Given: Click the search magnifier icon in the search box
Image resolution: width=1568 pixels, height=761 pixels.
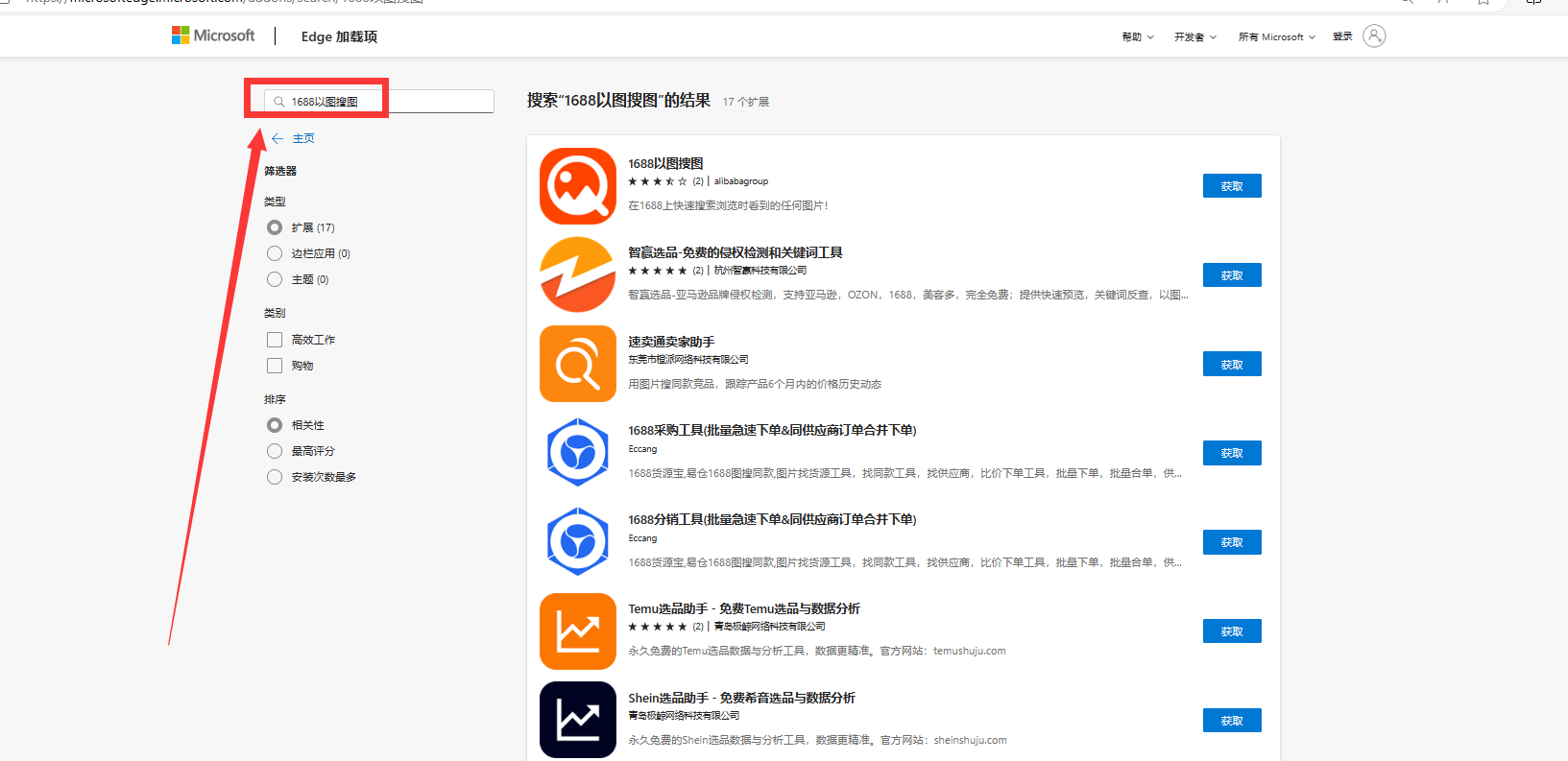Looking at the screenshot, I should tap(279, 102).
